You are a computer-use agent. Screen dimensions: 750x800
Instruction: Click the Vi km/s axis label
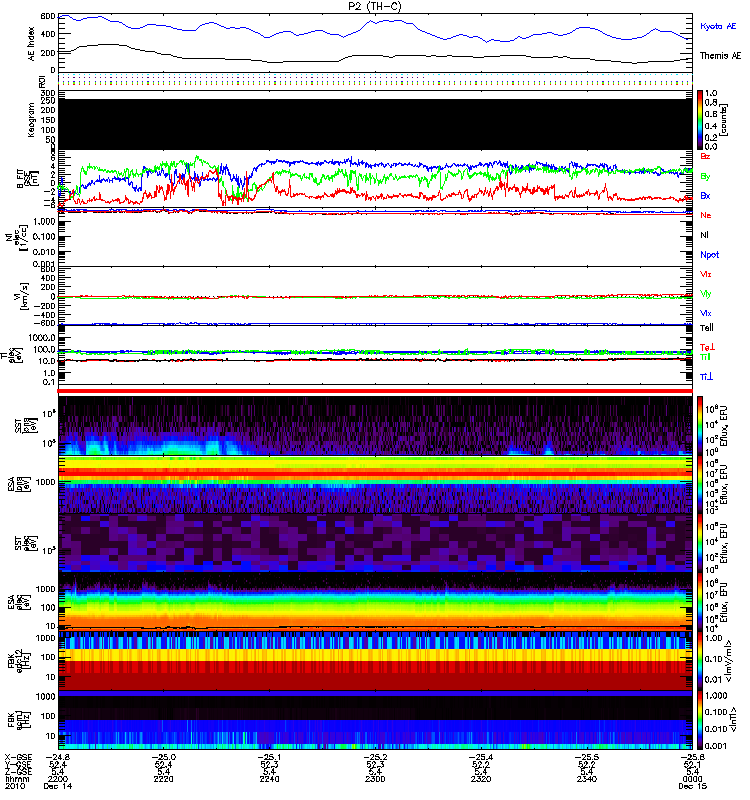(x=23, y=296)
